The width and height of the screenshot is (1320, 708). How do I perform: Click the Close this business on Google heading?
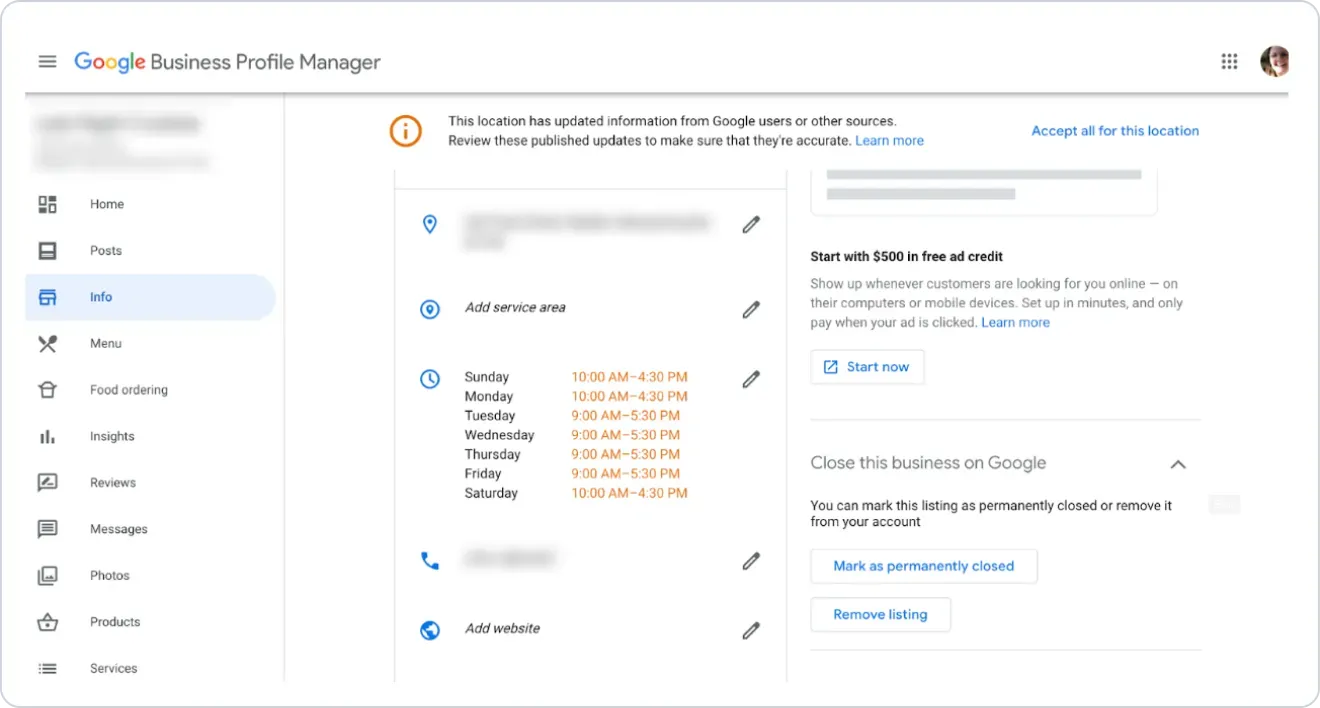click(928, 463)
